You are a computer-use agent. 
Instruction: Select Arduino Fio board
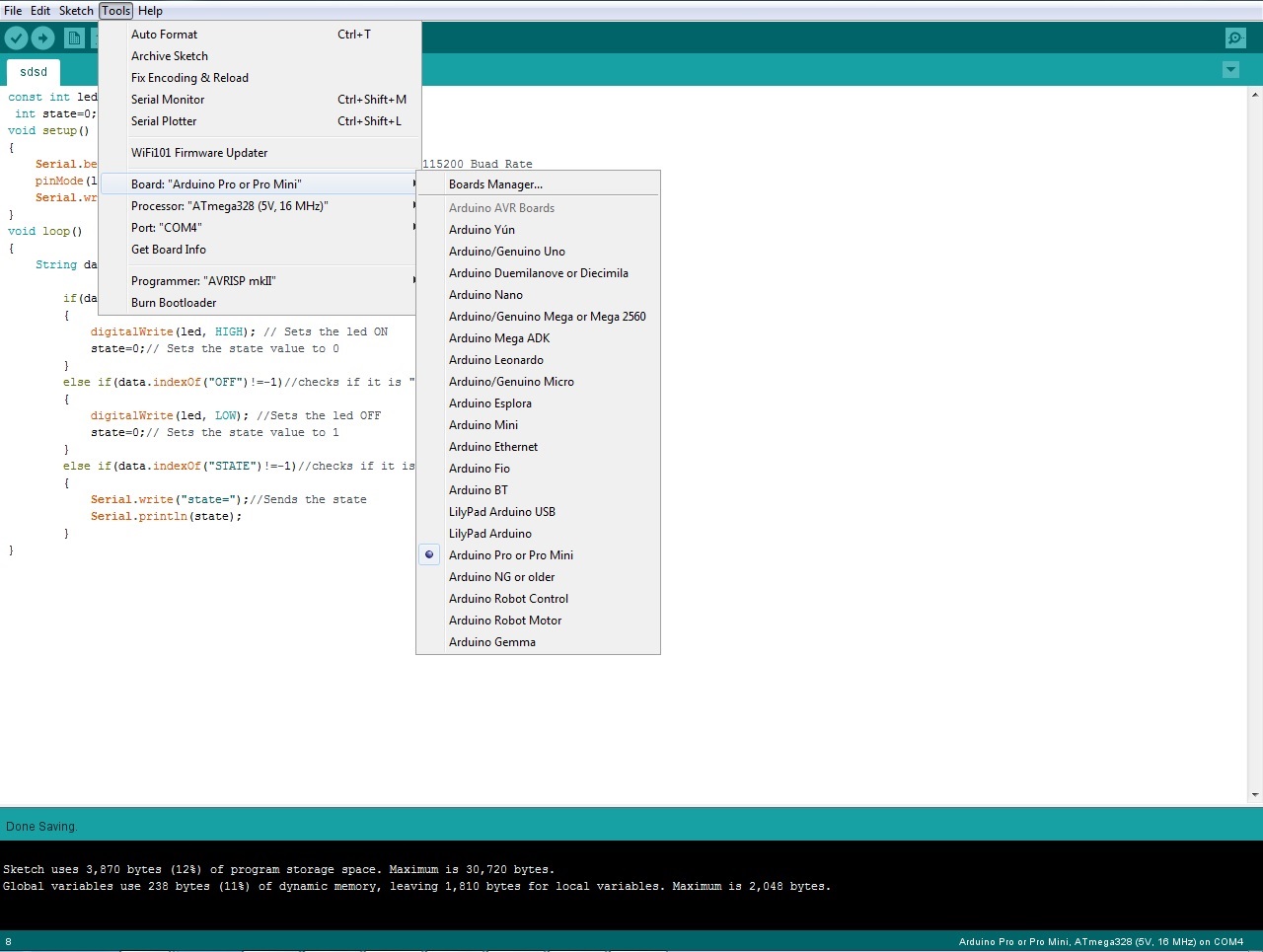(538, 469)
